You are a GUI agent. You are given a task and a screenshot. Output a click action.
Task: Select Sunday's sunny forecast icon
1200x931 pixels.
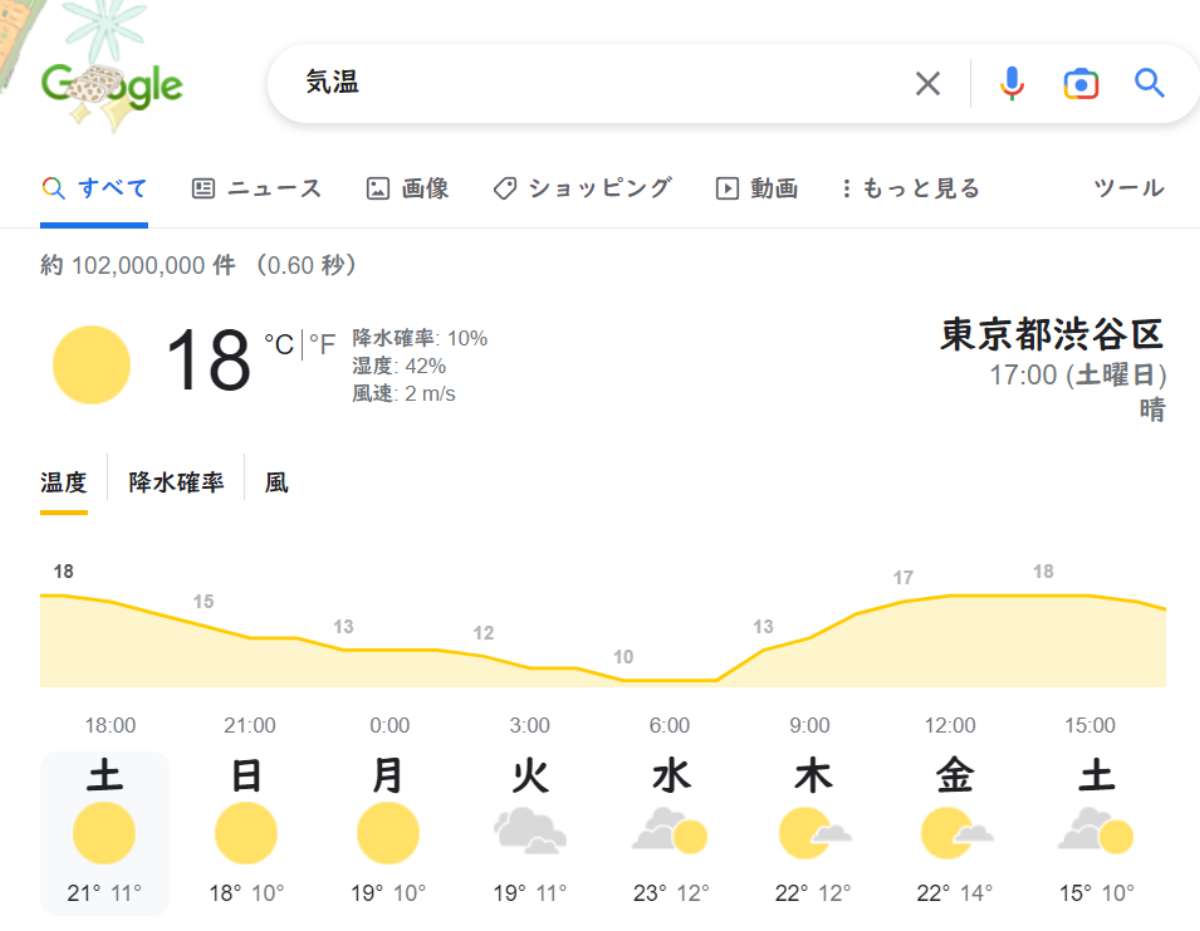[x=246, y=833]
